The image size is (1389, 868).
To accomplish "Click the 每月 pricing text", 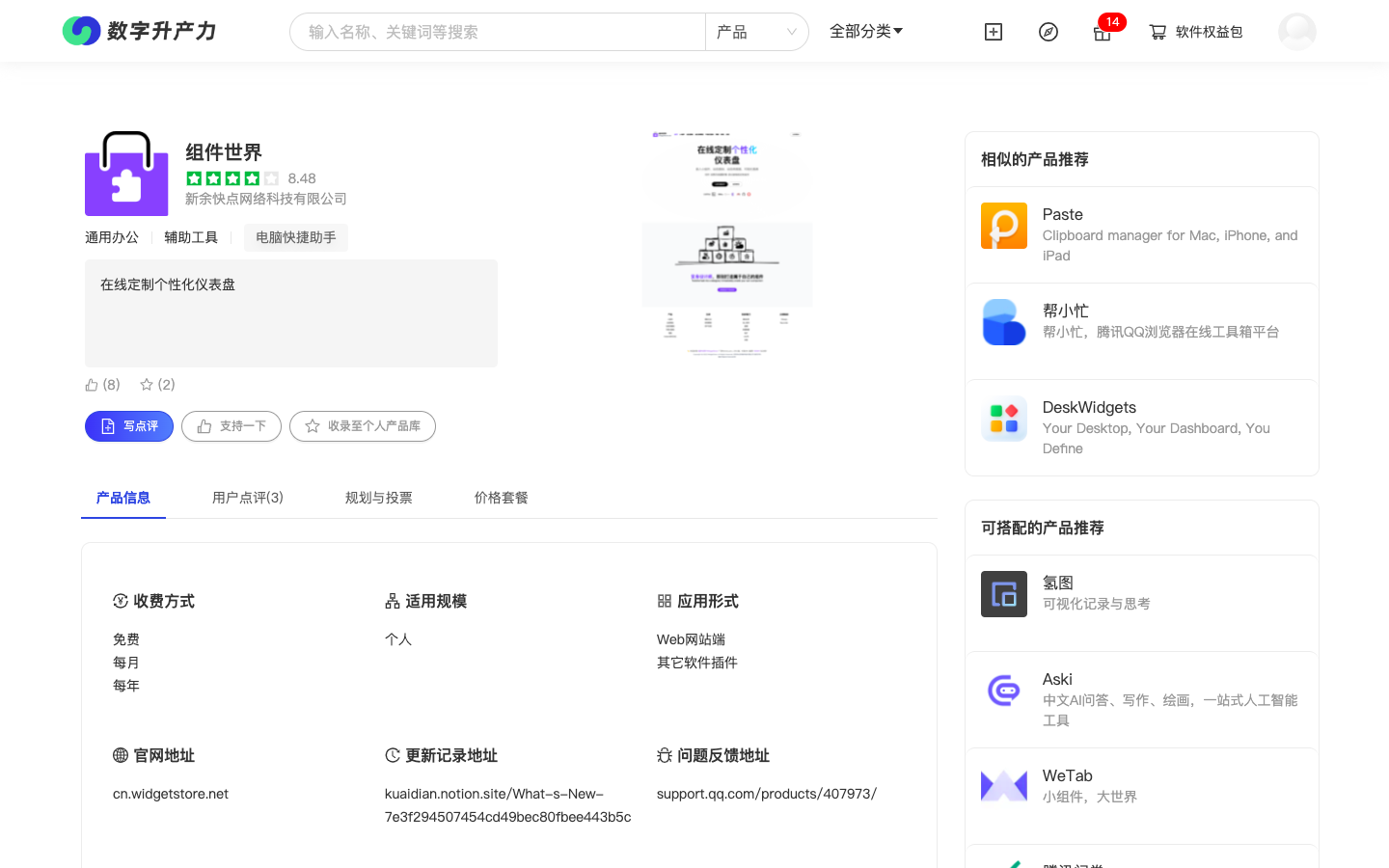I will (x=126, y=663).
